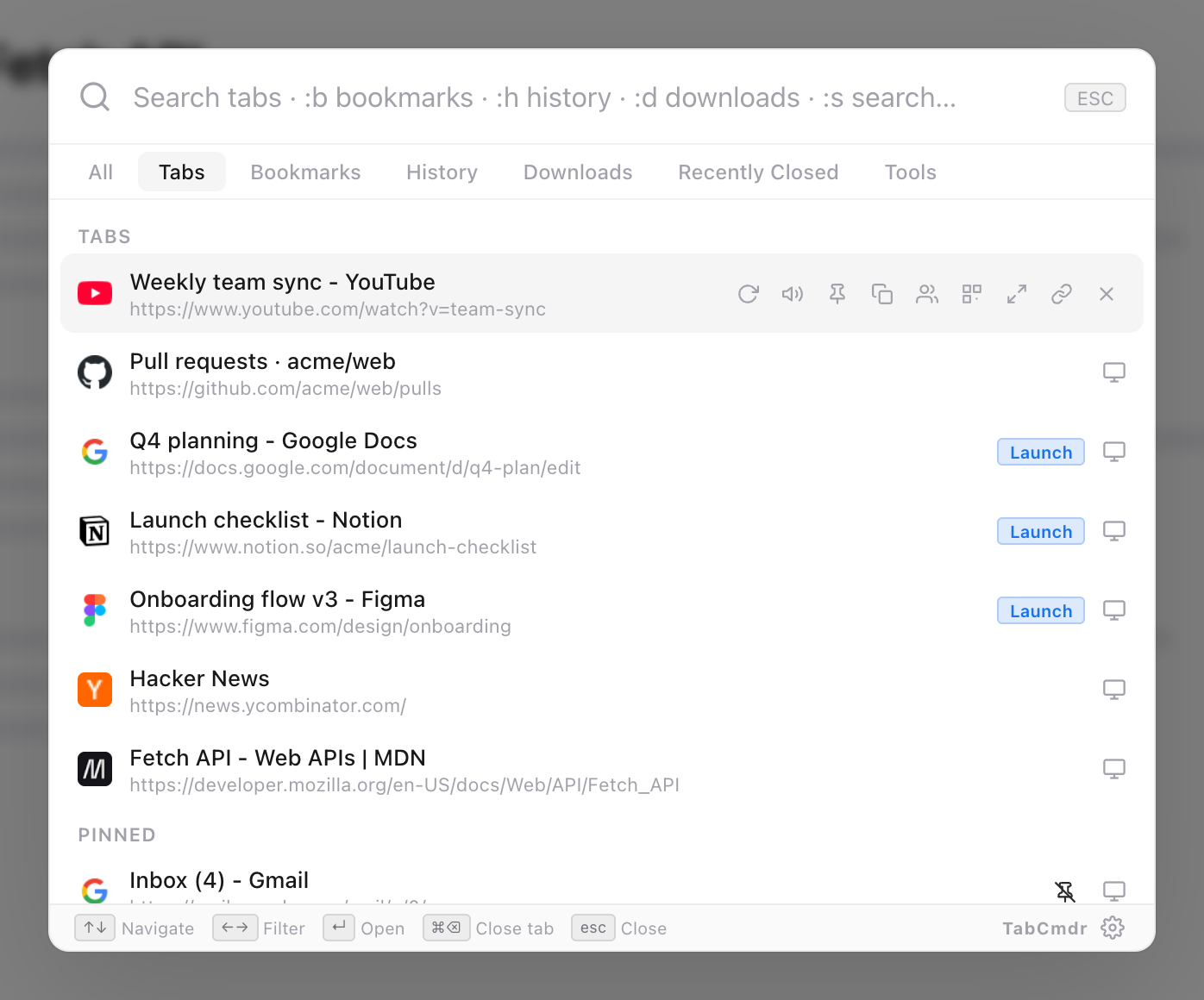Click the YouTube favicon
Screen dimensions: 1204x1000
point(95,293)
